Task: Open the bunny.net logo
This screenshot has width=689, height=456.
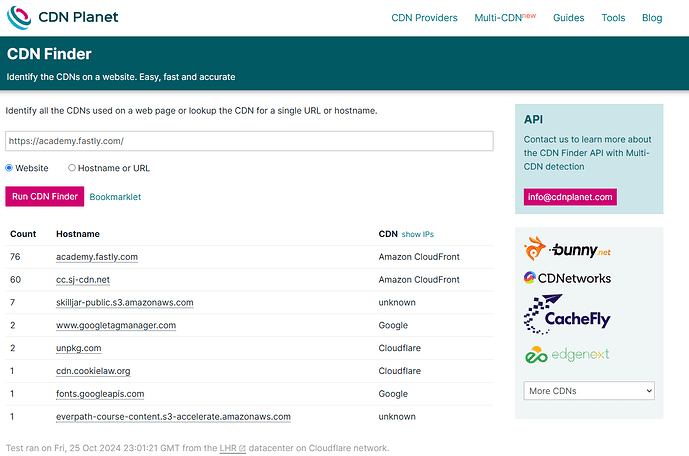Action: [x=567, y=249]
